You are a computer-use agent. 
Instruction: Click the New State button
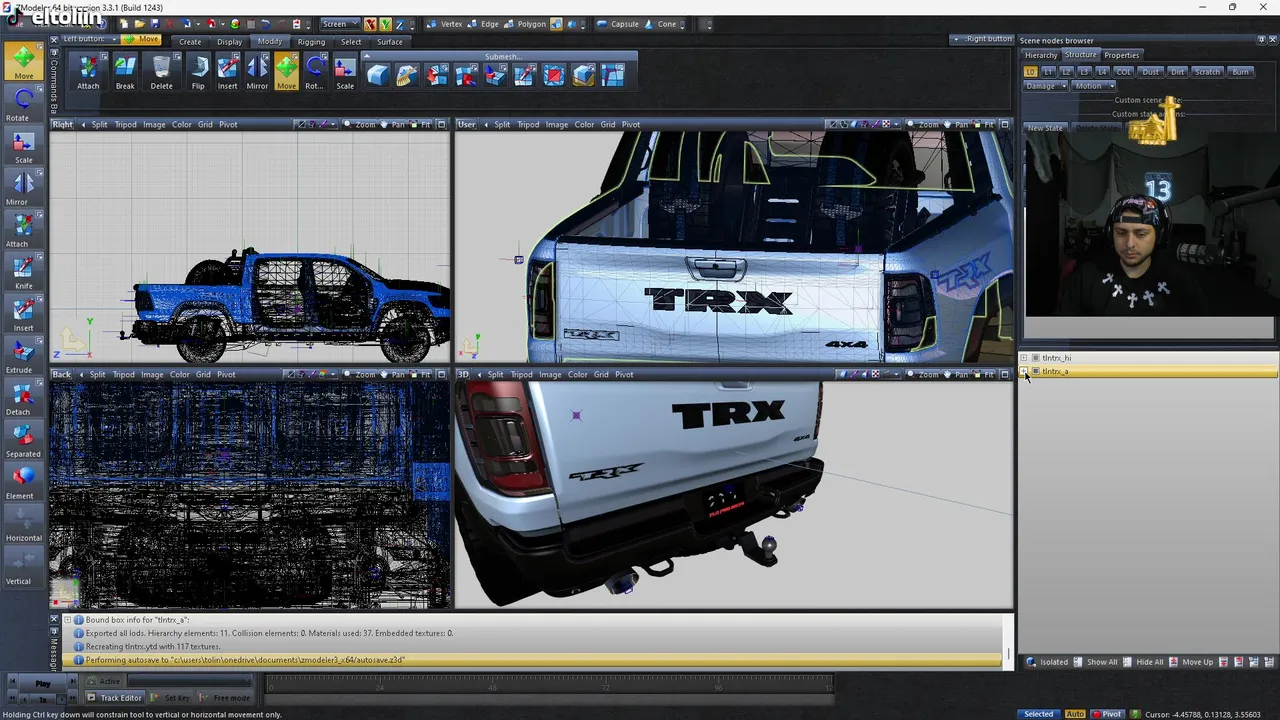pos(1045,128)
